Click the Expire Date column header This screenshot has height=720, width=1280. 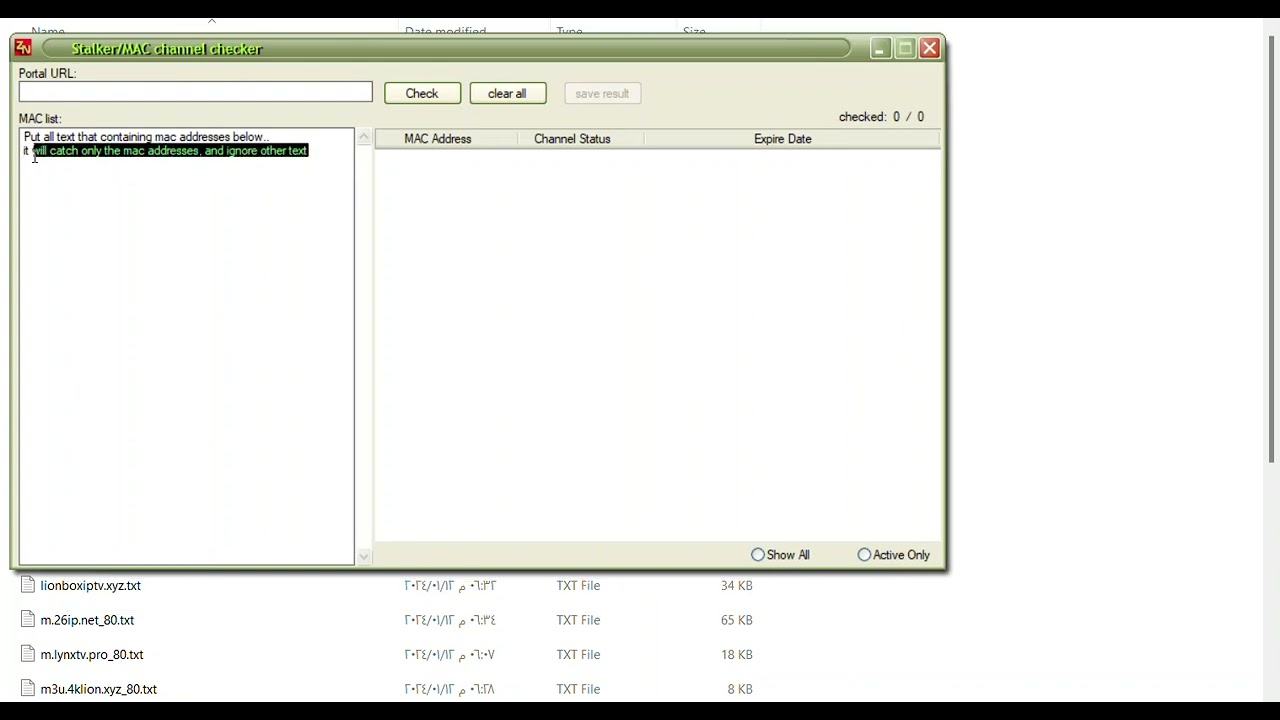click(783, 139)
